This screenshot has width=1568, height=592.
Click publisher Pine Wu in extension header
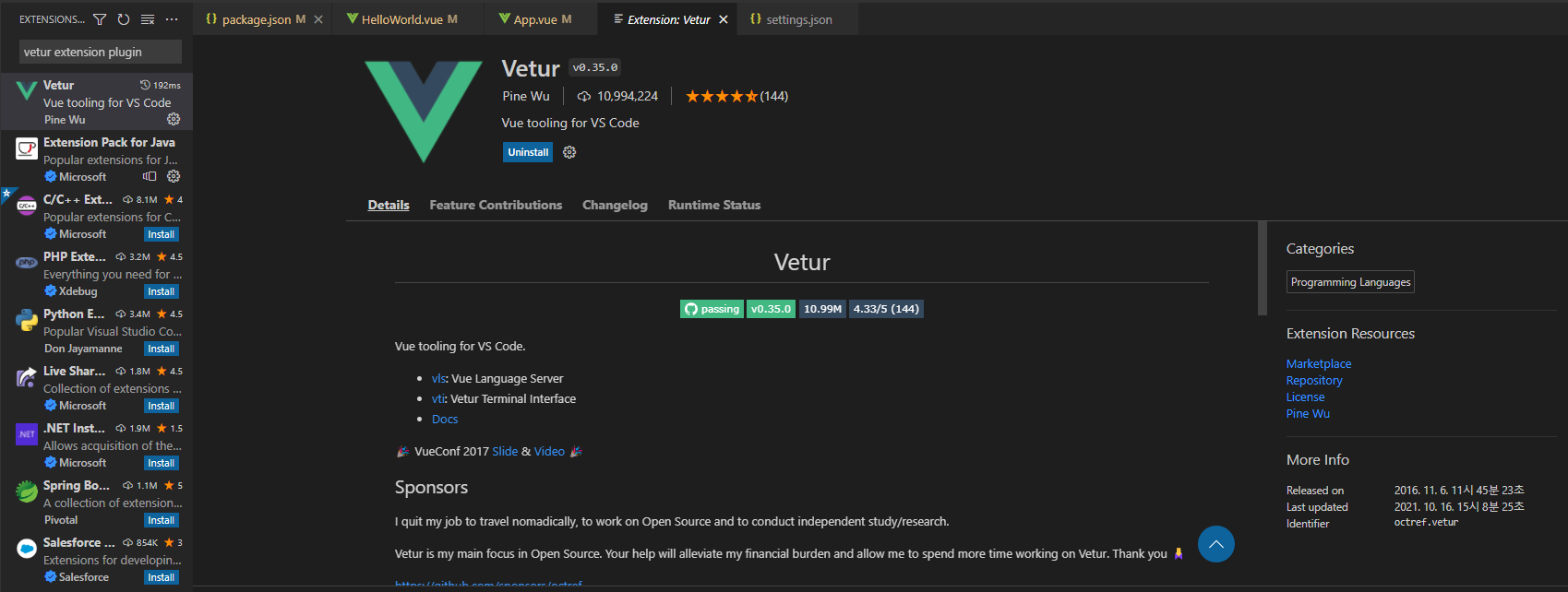(x=526, y=96)
